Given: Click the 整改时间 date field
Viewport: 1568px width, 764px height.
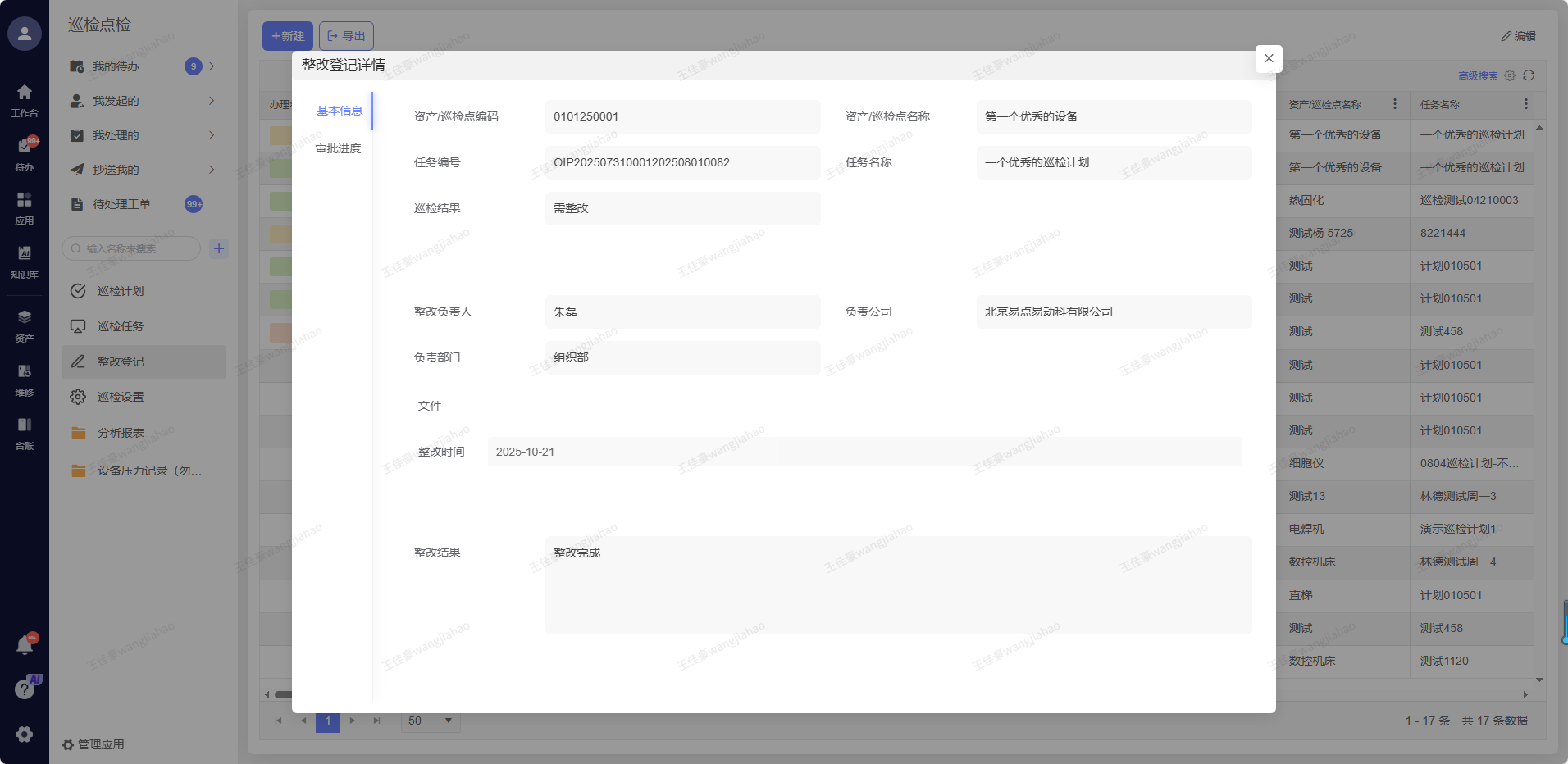Looking at the screenshot, I should click(x=864, y=452).
